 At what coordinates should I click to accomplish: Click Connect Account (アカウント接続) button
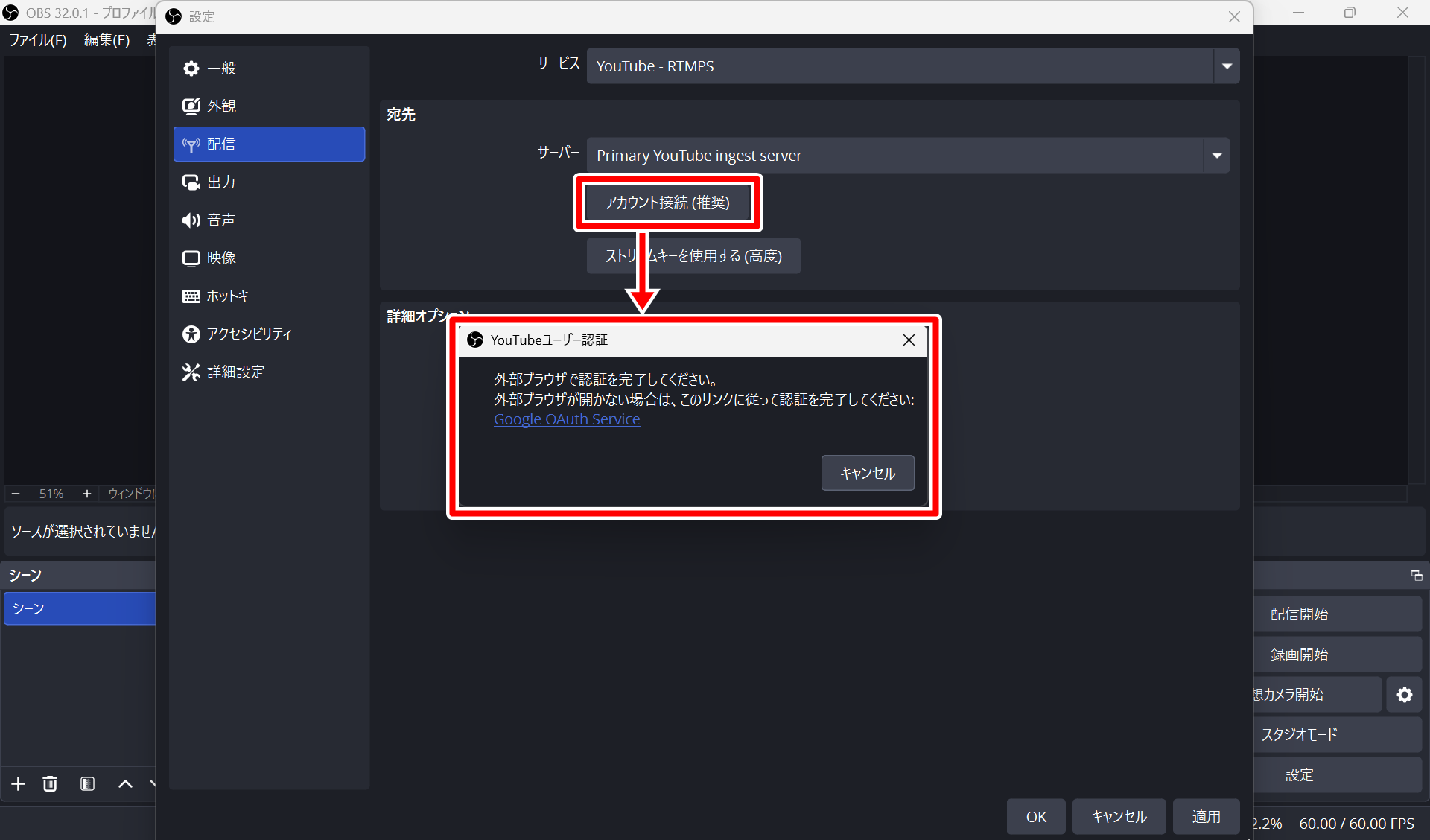pyautogui.click(x=667, y=203)
